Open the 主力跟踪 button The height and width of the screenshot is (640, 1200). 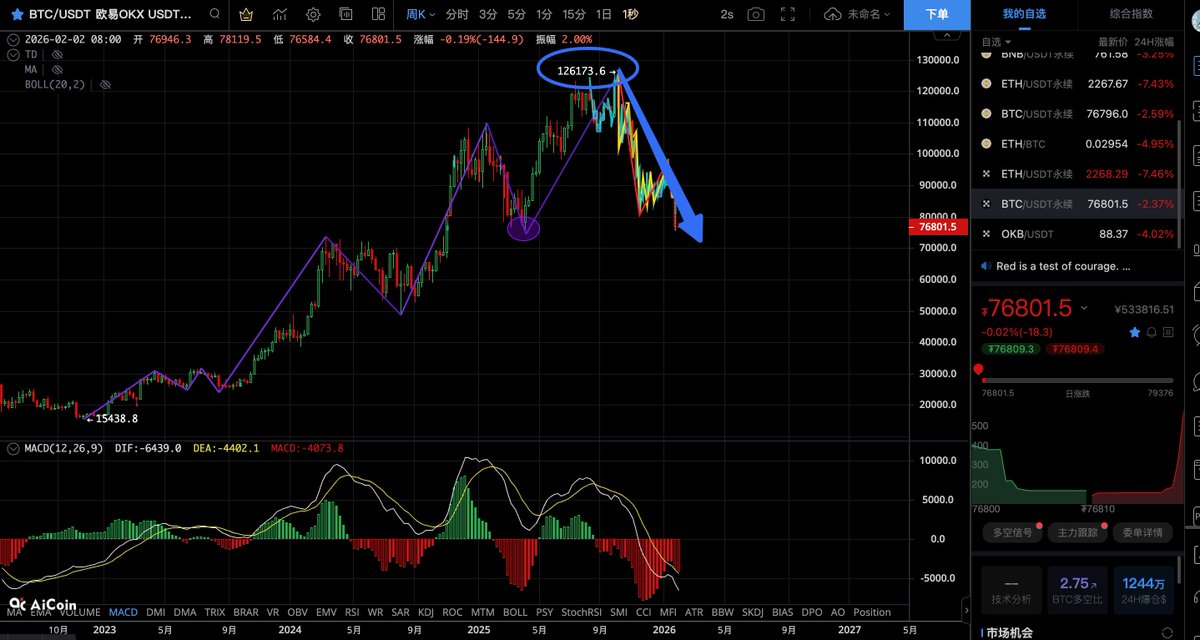(x=1076, y=533)
